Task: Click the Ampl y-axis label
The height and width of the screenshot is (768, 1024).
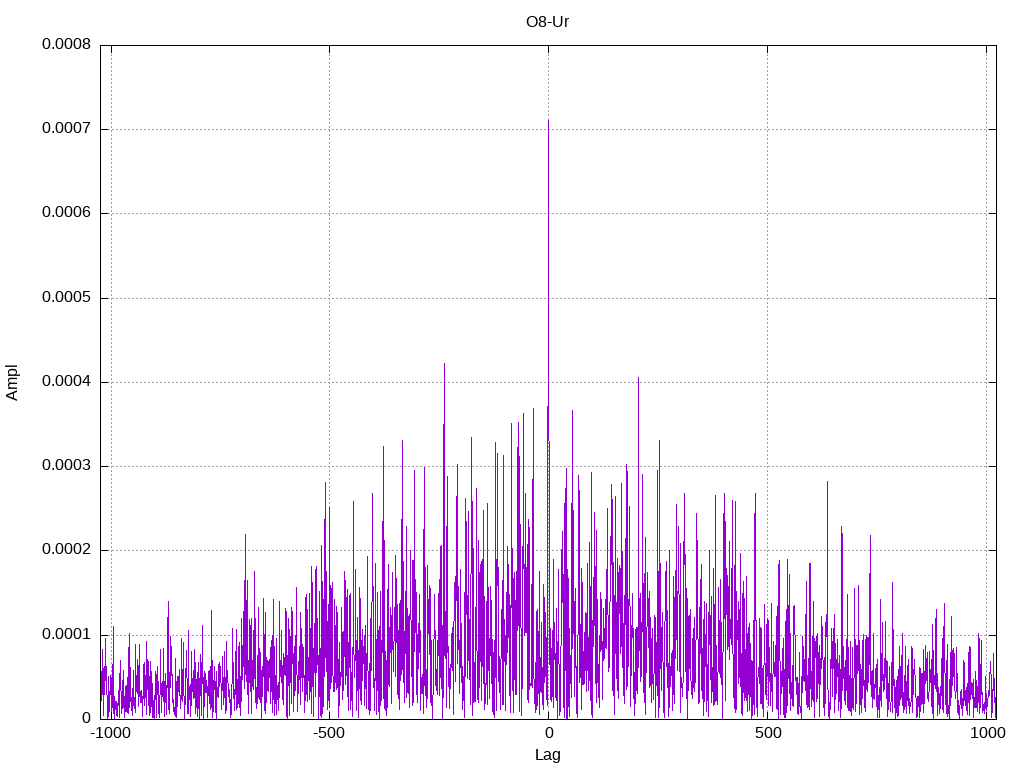Action: click(x=12, y=383)
